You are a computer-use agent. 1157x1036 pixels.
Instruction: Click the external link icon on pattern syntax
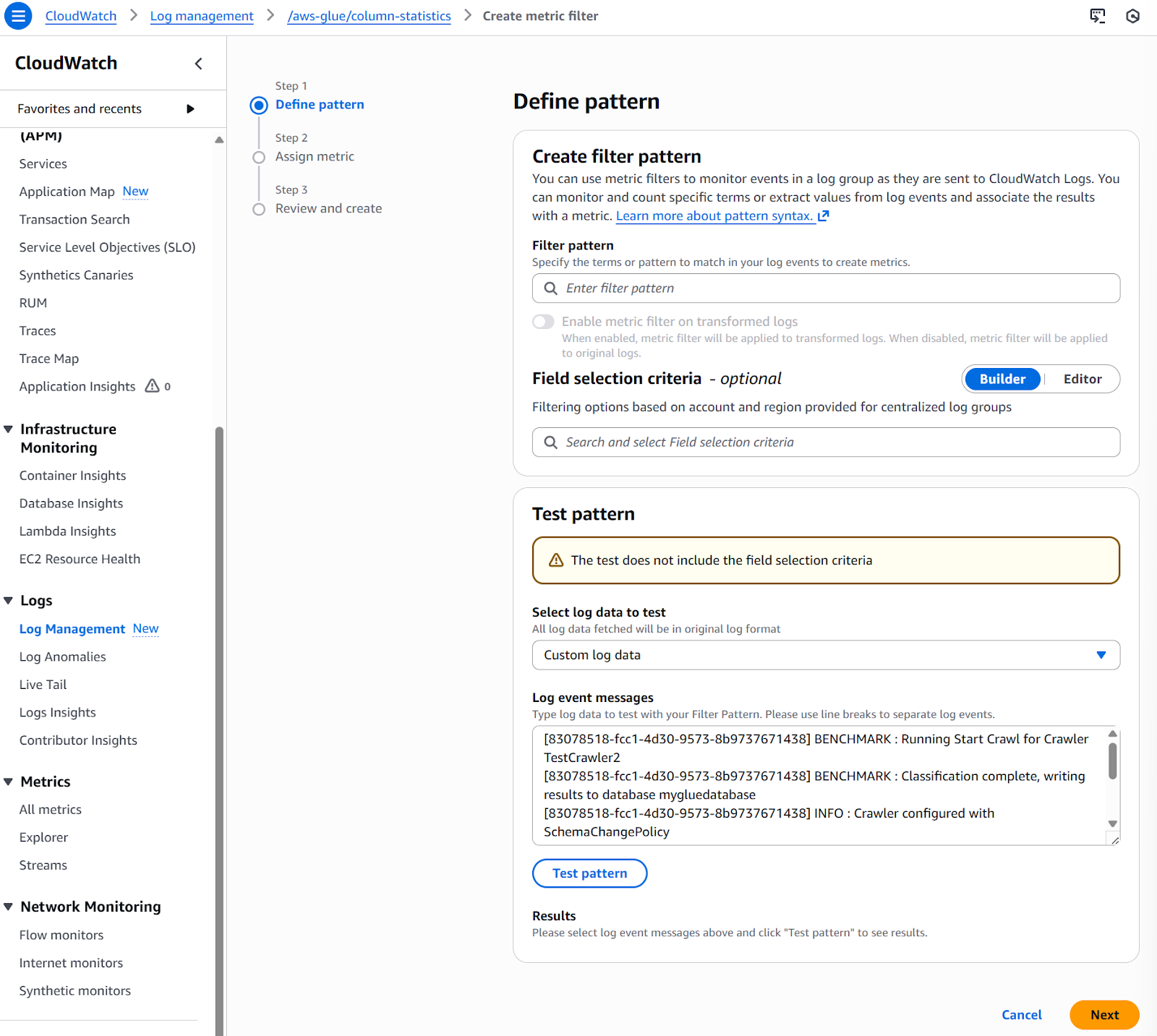pos(823,215)
